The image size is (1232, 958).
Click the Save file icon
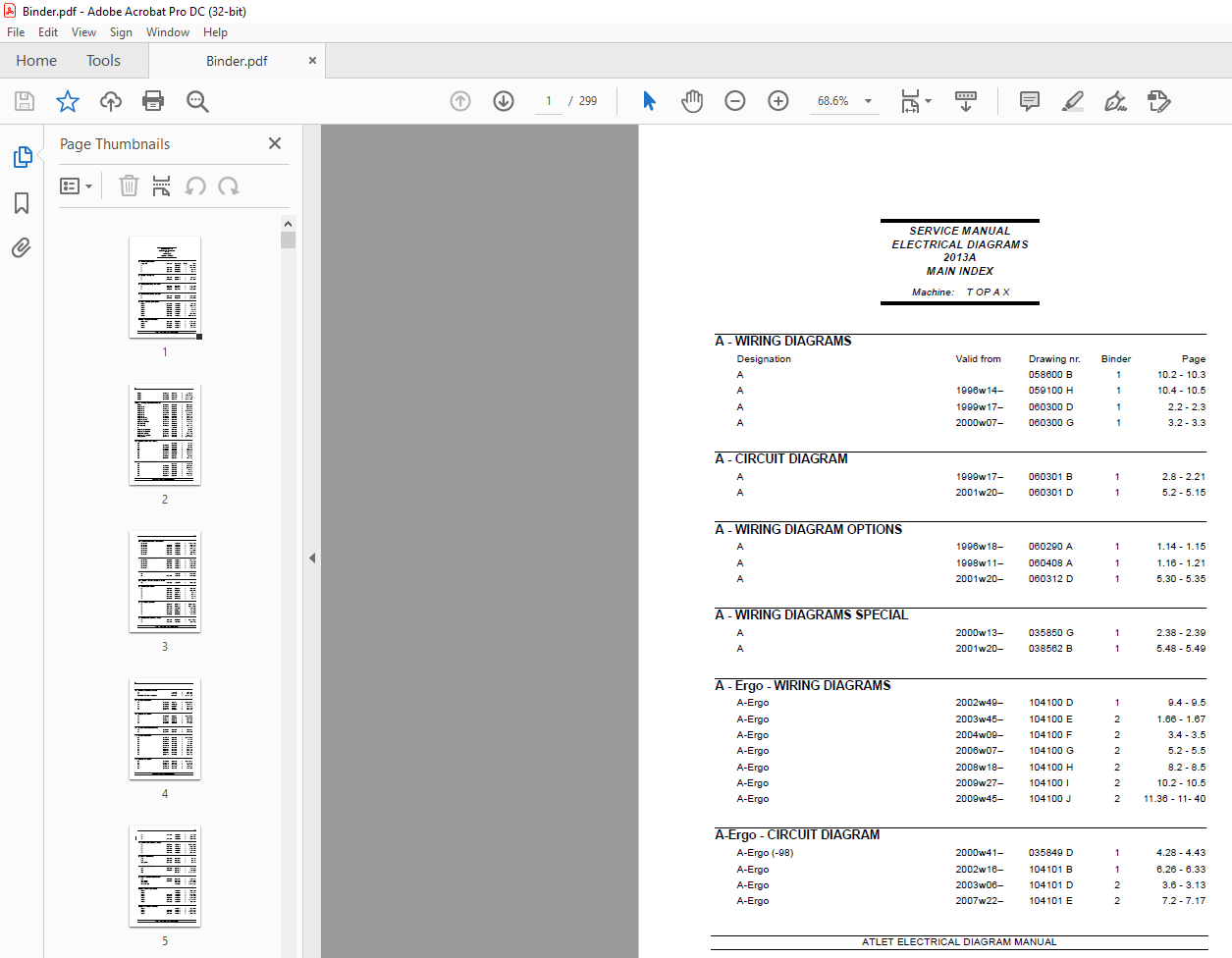pyautogui.click(x=25, y=101)
